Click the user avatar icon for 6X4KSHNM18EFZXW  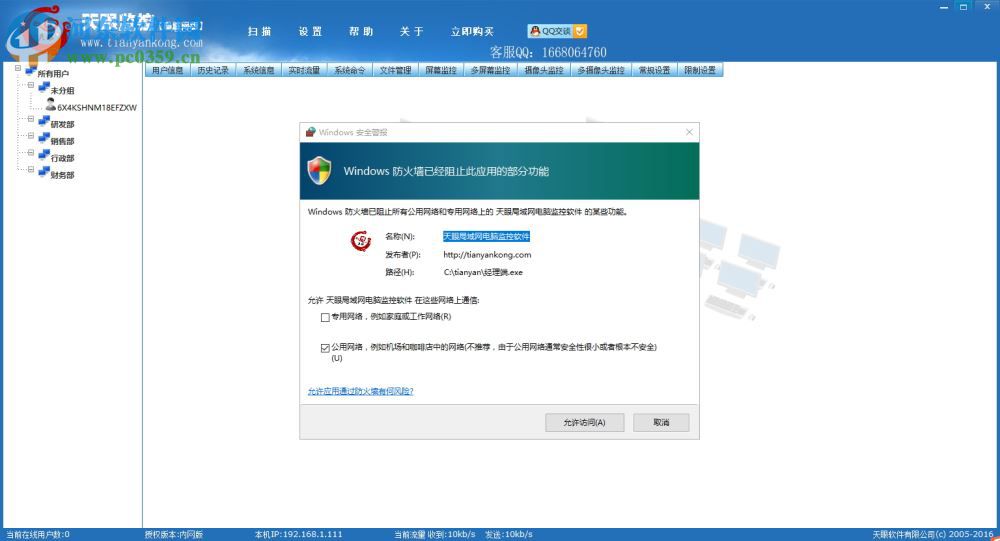[x=51, y=105]
